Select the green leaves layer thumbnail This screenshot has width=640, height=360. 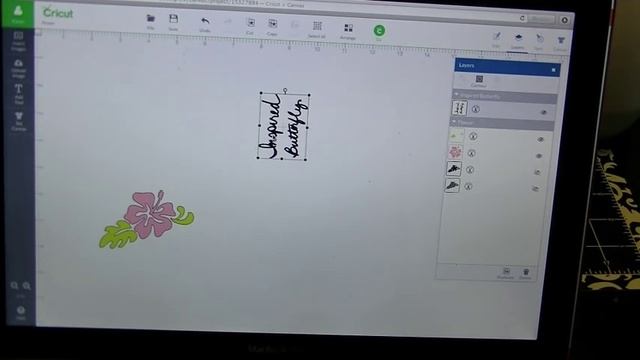tap(457, 135)
